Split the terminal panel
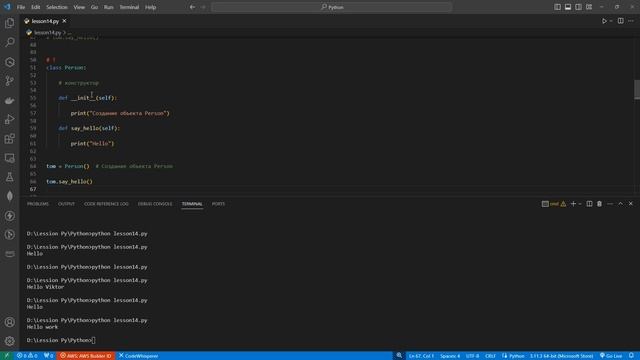 click(589, 204)
